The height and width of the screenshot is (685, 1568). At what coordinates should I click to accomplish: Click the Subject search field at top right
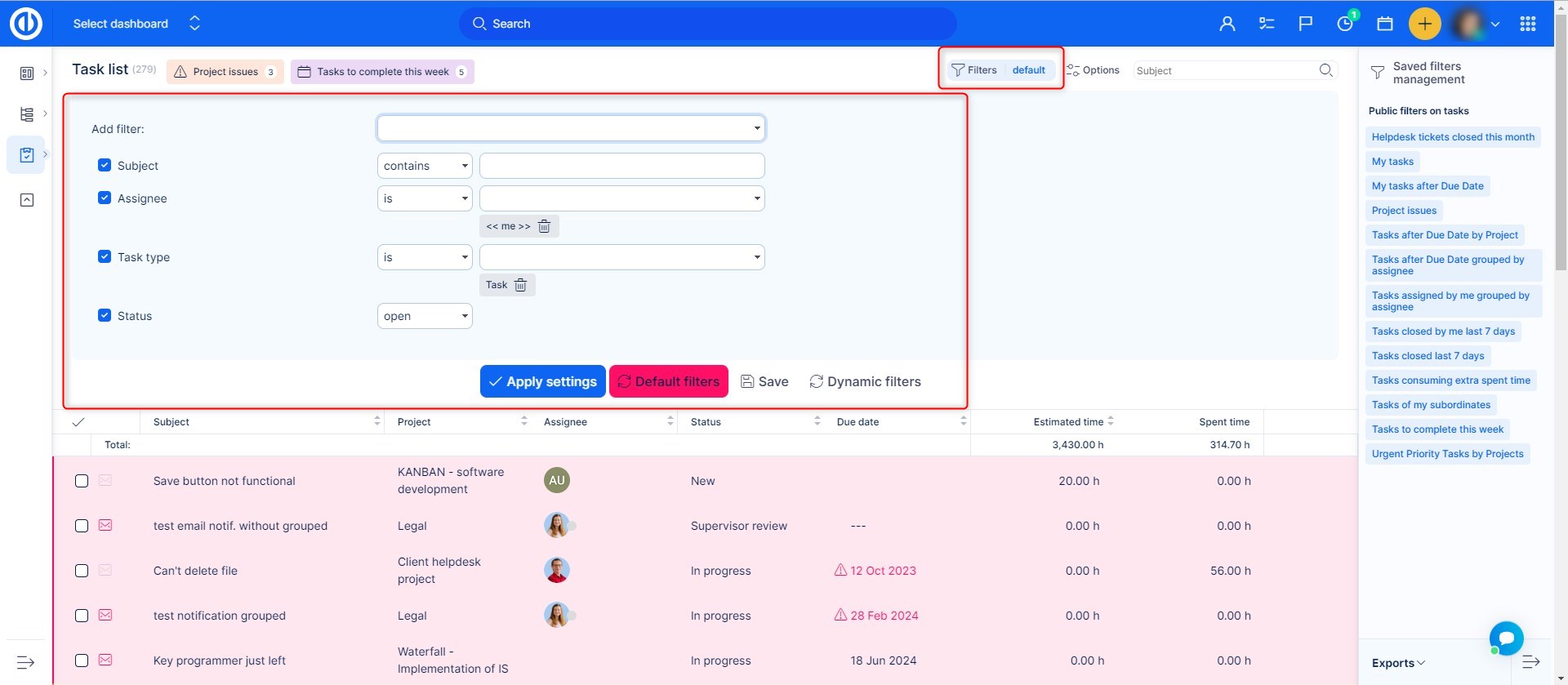(1223, 71)
